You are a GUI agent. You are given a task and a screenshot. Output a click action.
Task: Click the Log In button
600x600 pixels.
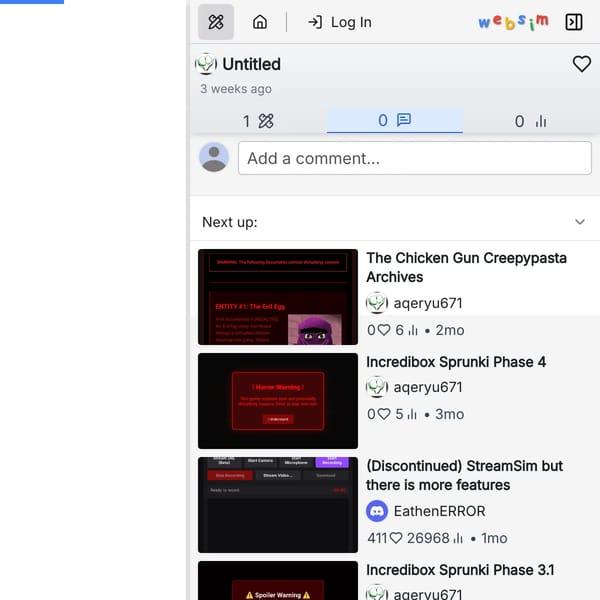339,22
